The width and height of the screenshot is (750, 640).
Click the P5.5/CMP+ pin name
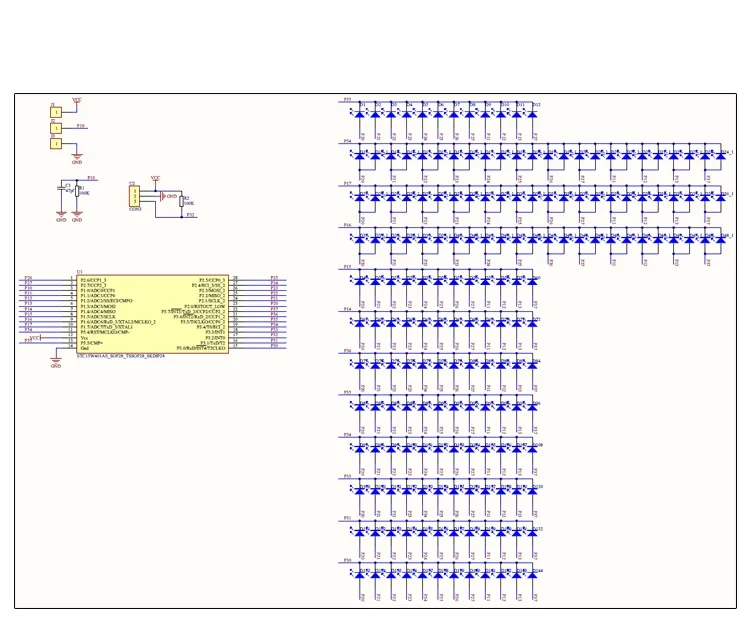(92, 343)
